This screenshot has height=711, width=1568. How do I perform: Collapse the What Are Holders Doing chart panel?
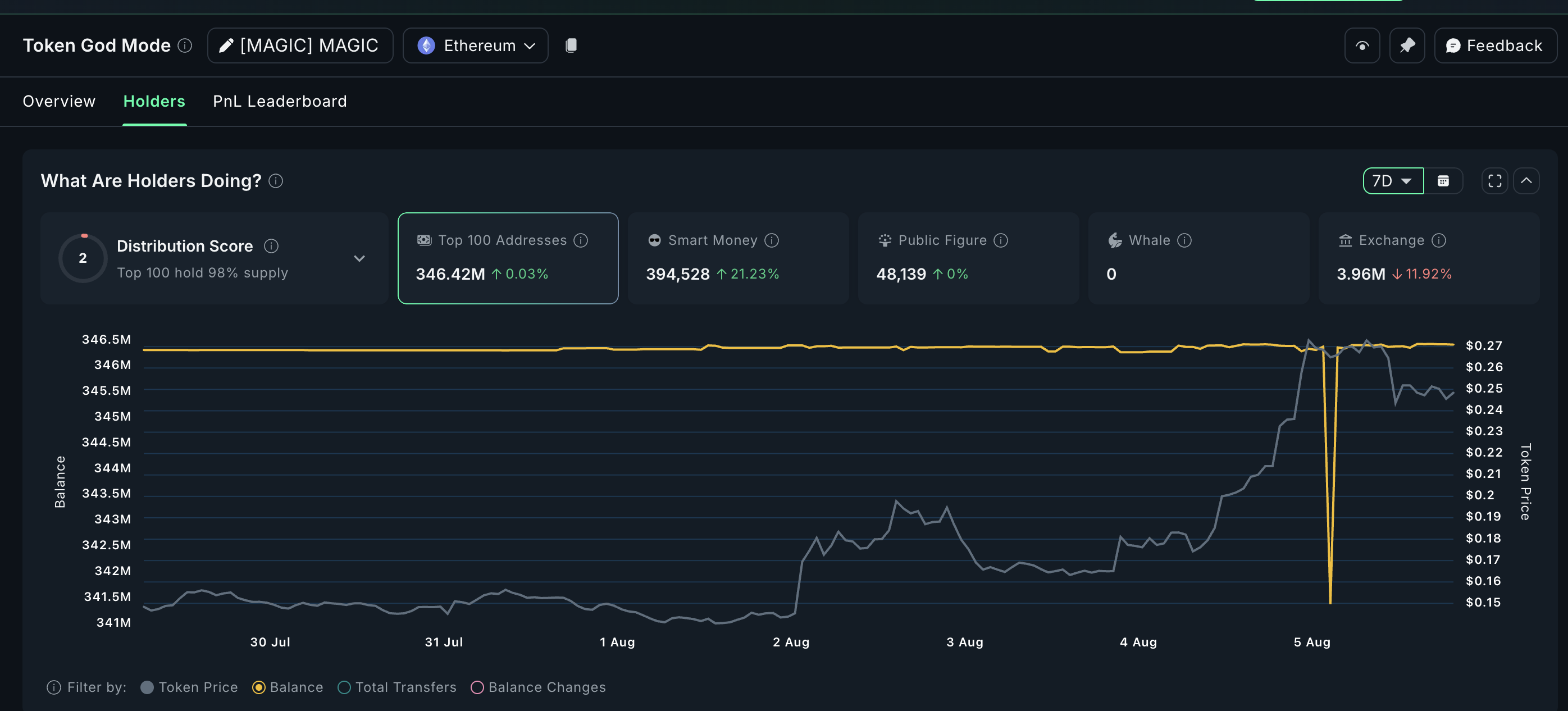click(x=1527, y=180)
